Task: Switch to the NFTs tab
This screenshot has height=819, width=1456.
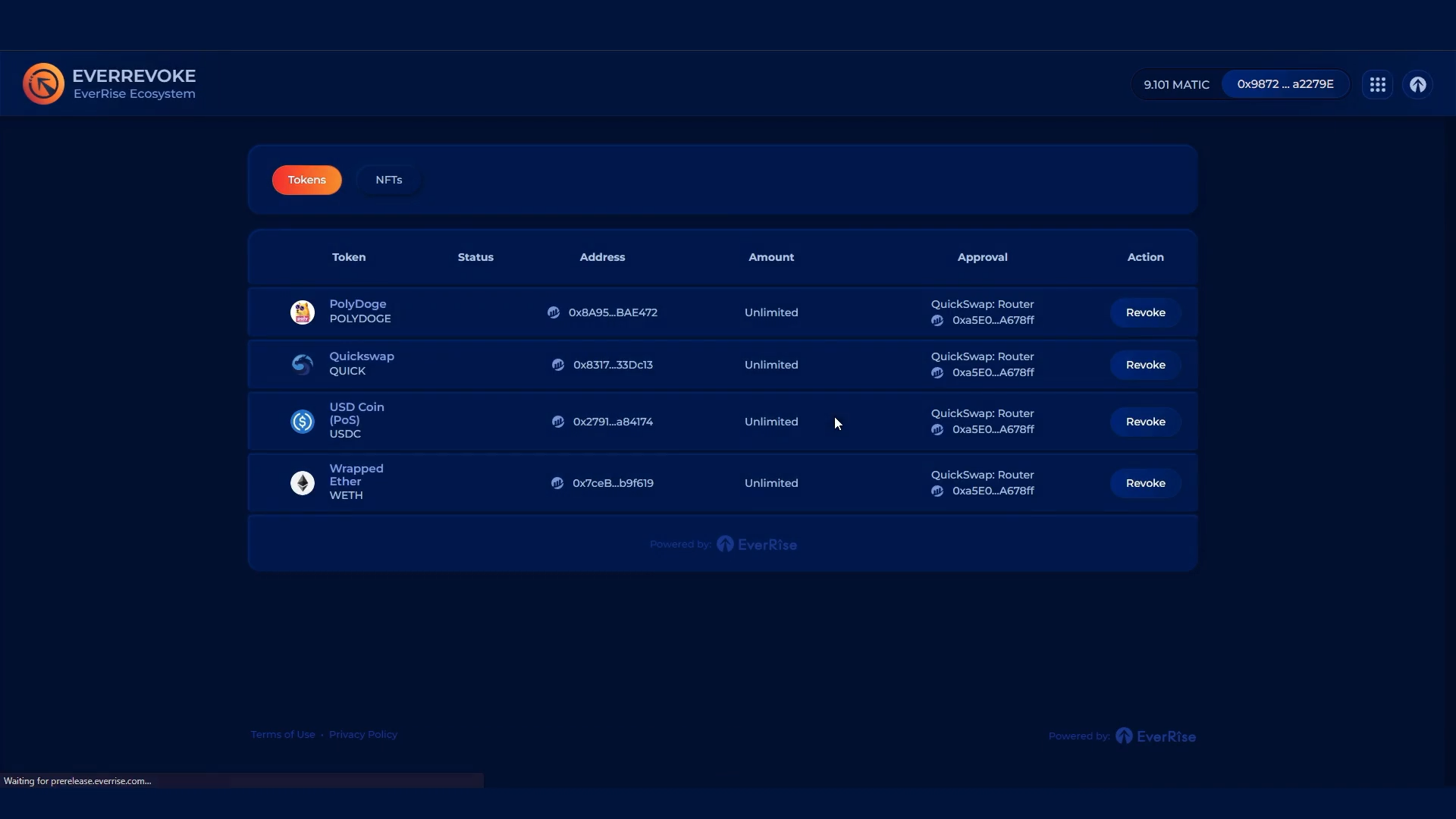Action: coord(389,180)
